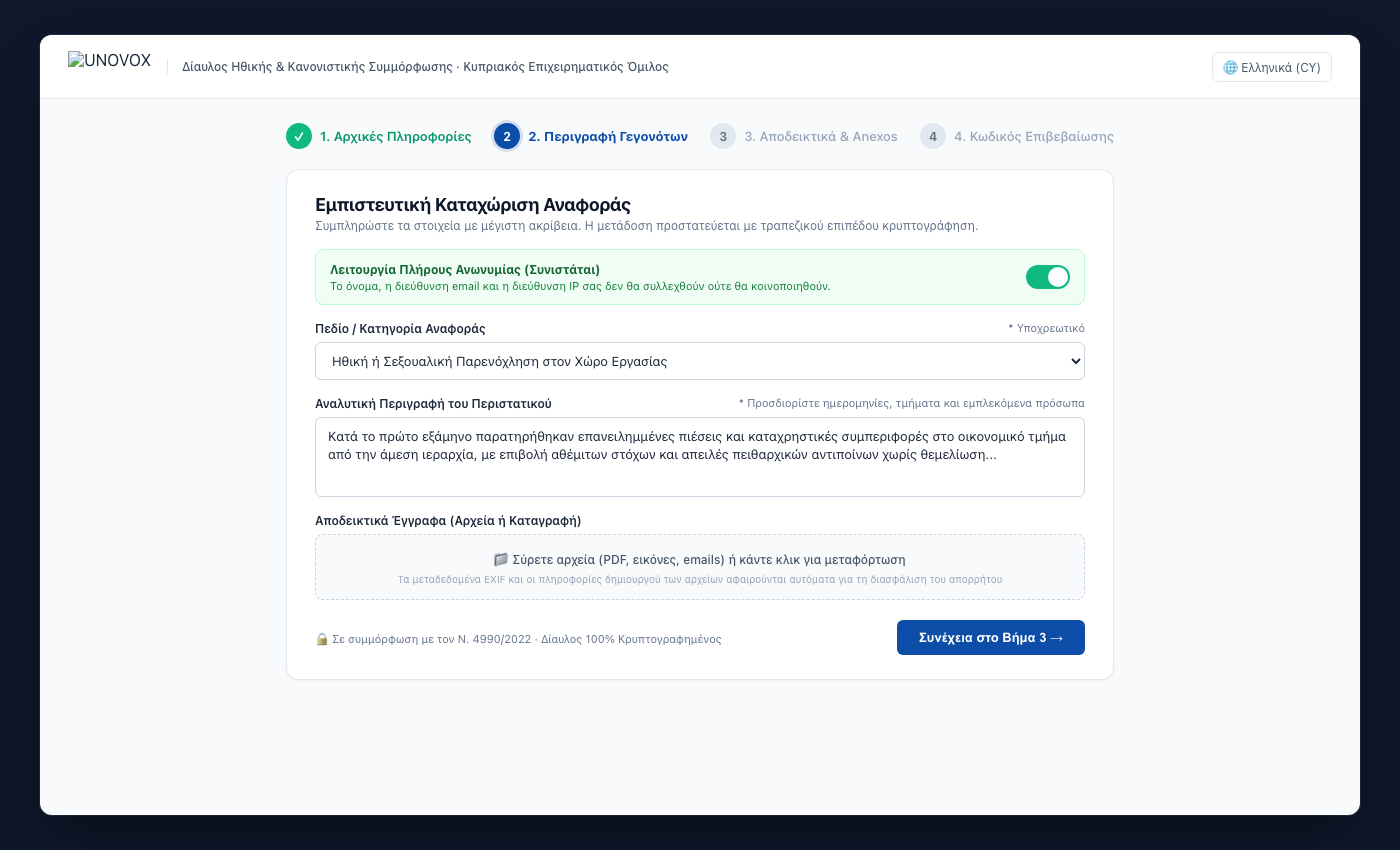Image resolution: width=1400 pixels, height=850 pixels.
Task: Click the label Αποδεικτικά Έγγραφα (Αρχεία ή Καταγραφή)
Action: point(448,520)
